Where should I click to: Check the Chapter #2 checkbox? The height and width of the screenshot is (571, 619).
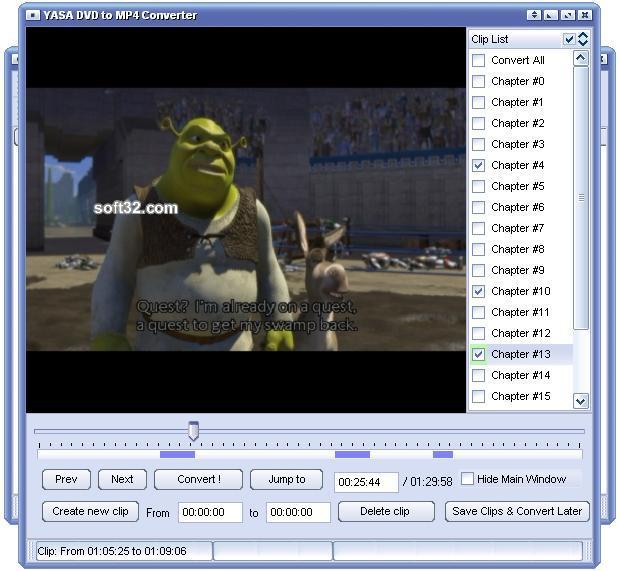[478, 123]
